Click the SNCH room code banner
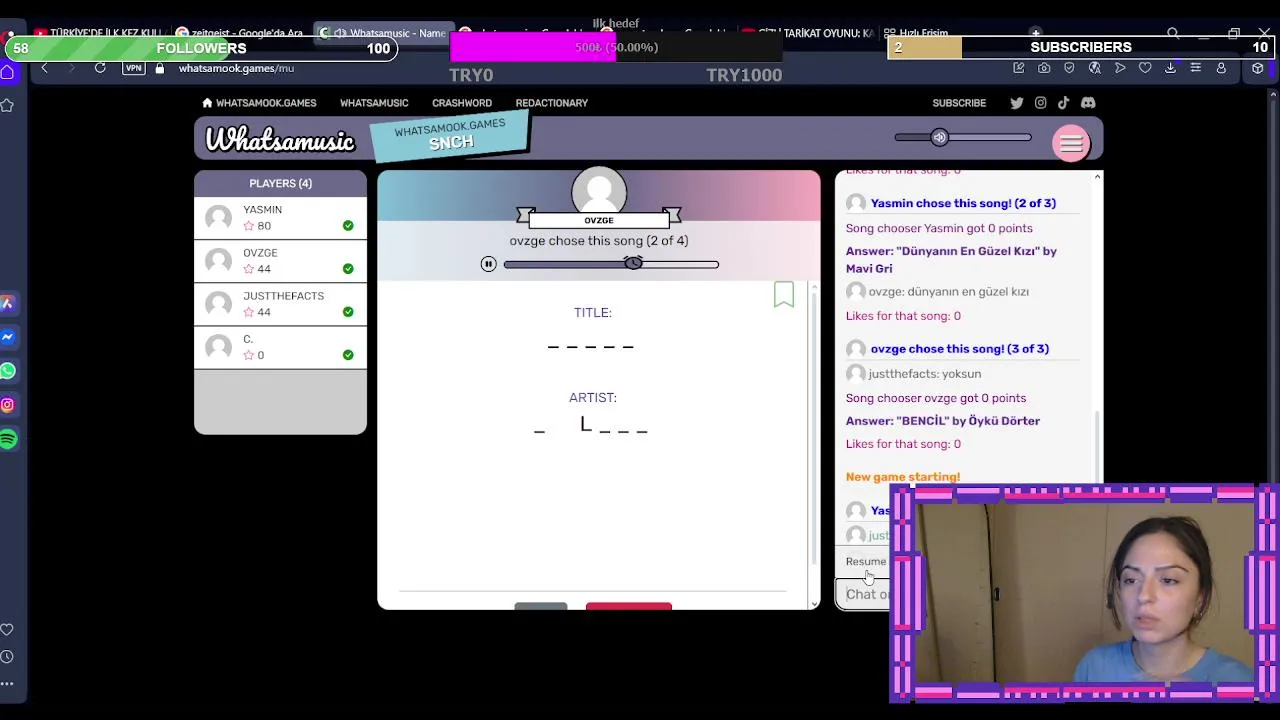 (x=450, y=135)
